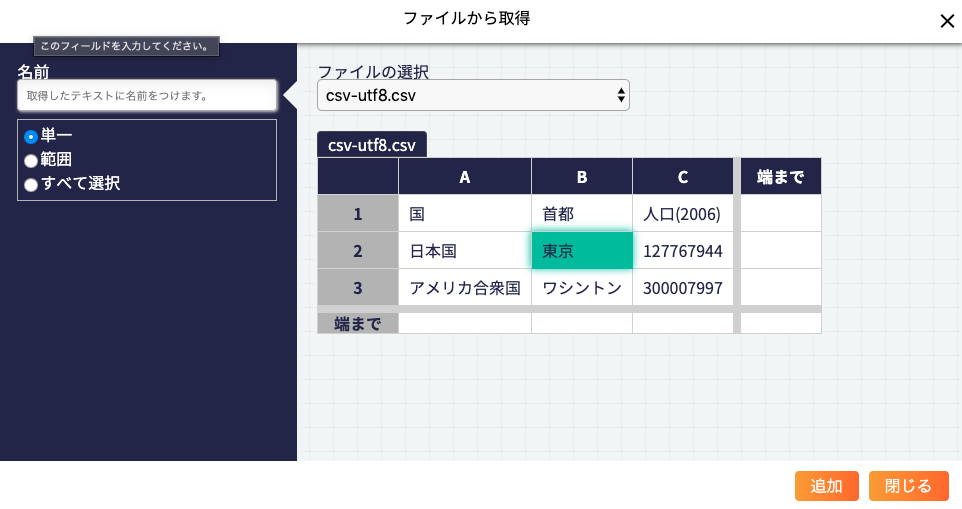This screenshot has height=509, width=962.
Task: Focus the 名前 text input field
Action: click(x=147, y=96)
